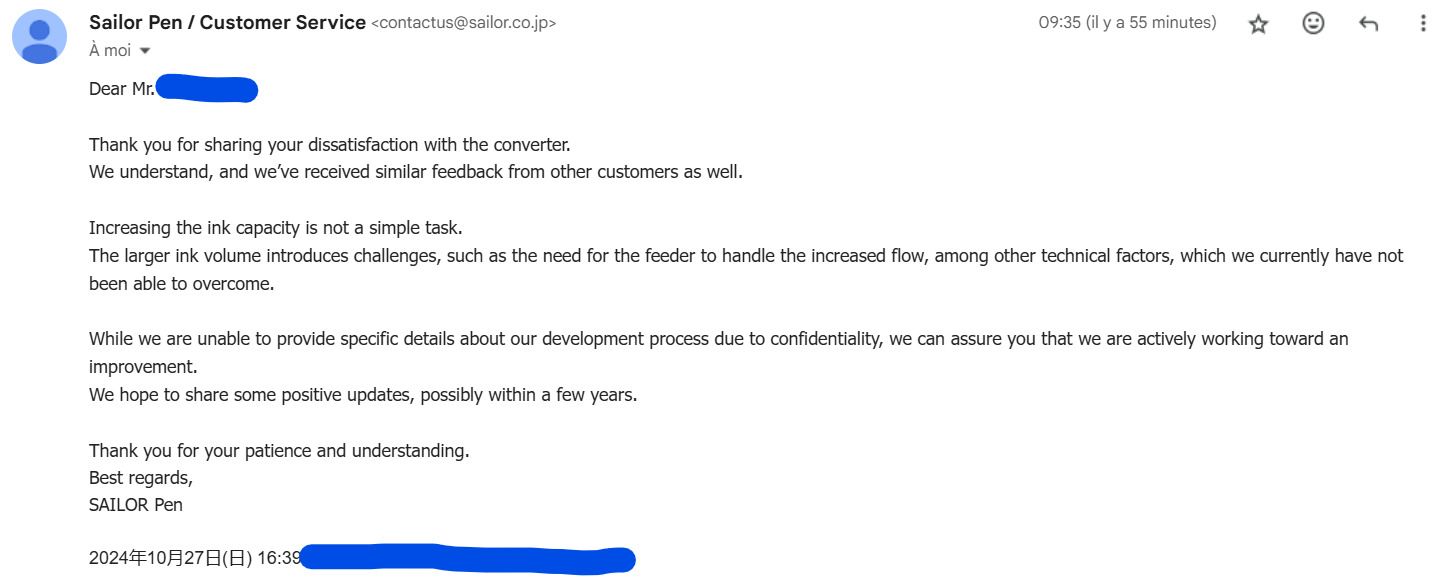Click the 09:35 message timestamp
The image size is (1451, 577).
coord(1127,22)
